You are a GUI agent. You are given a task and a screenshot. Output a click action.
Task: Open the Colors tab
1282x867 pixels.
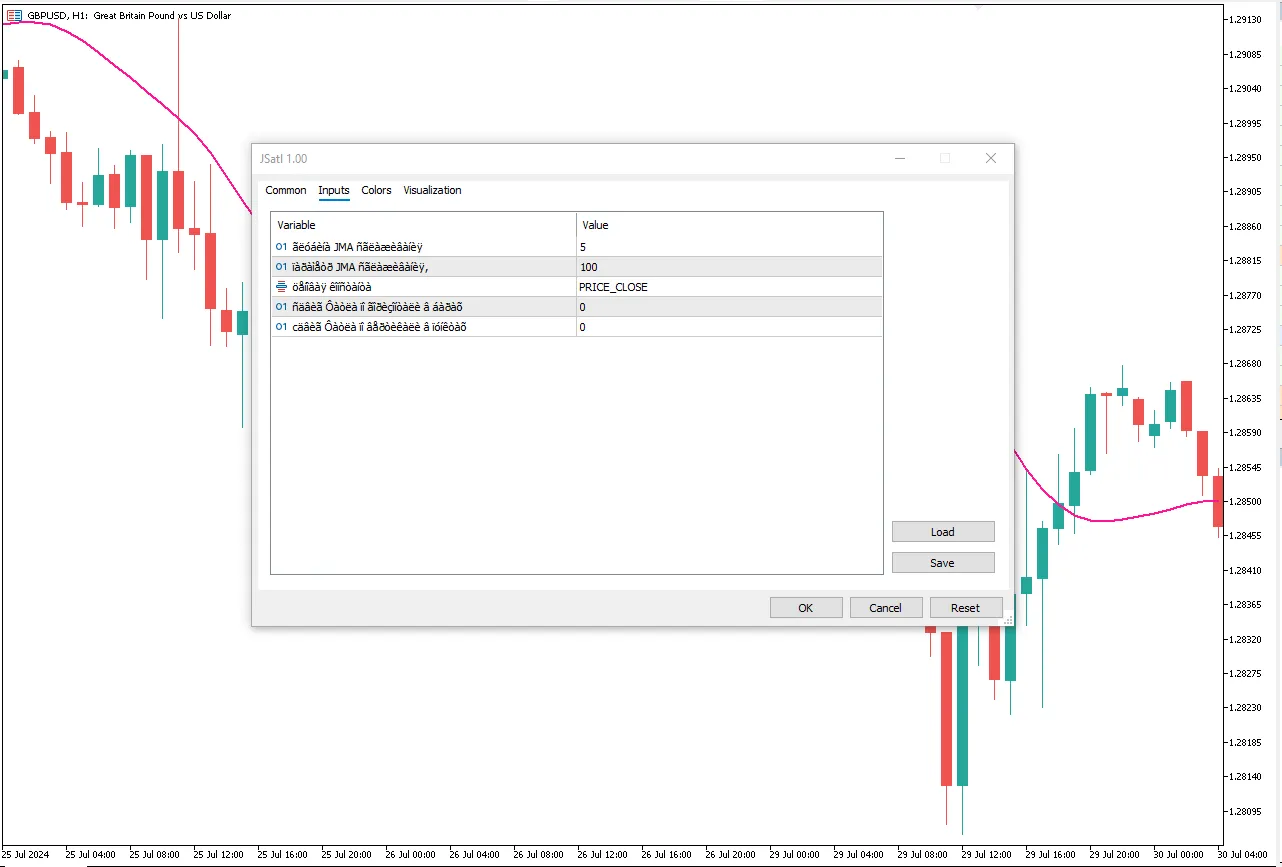pos(376,190)
